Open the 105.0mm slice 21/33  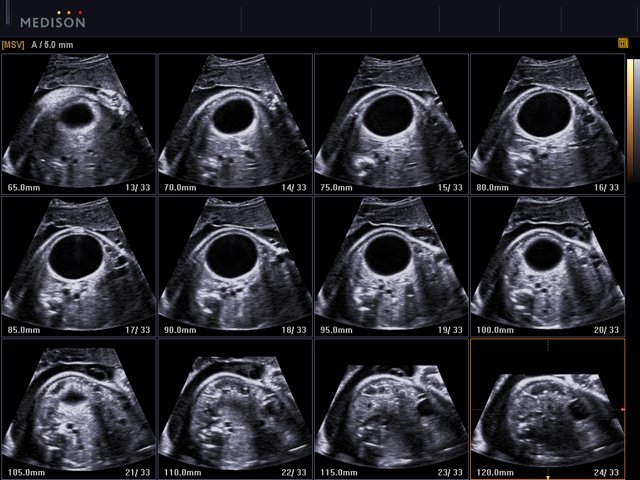pos(78,408)
